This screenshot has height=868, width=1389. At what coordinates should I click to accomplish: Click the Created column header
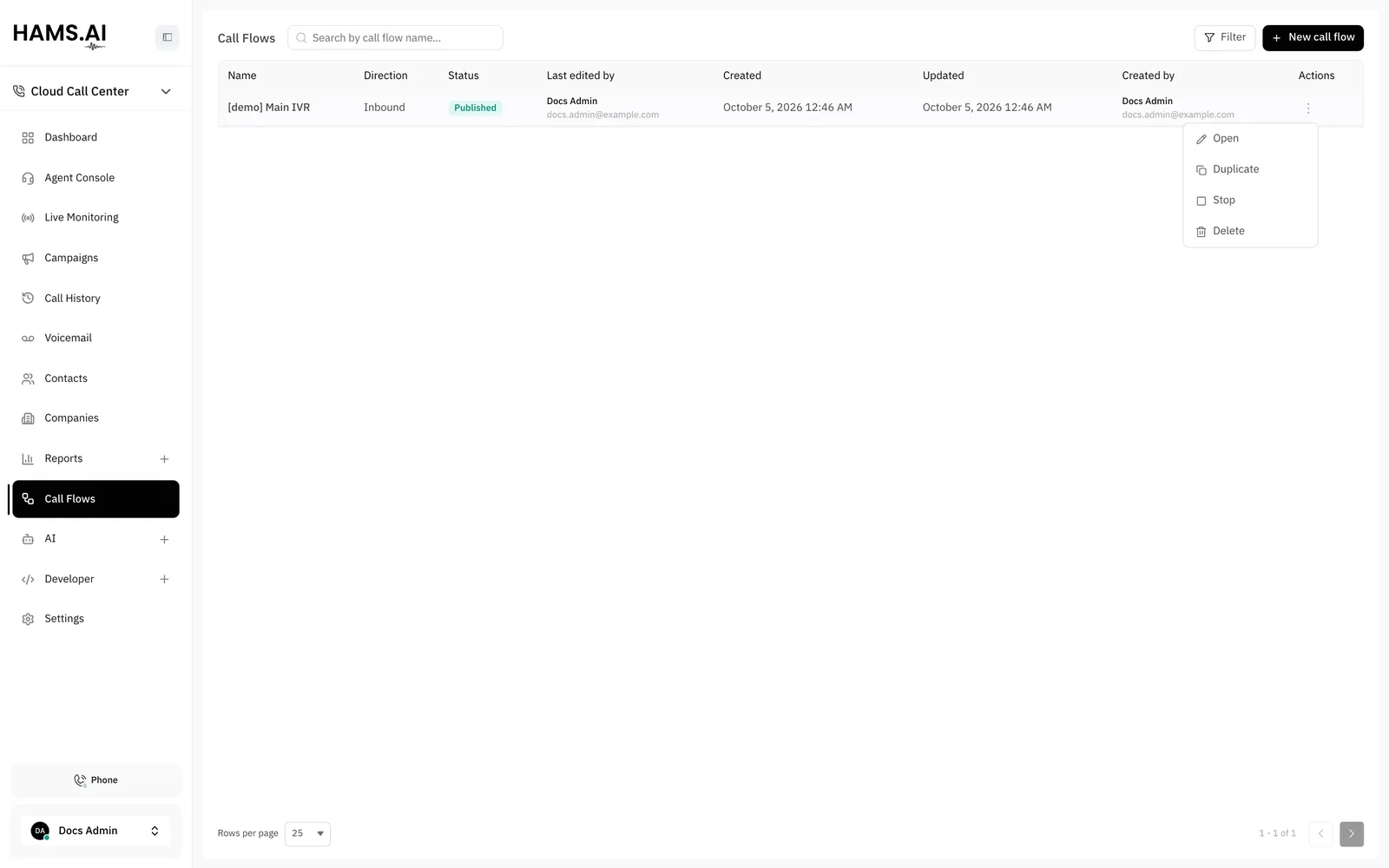pos(742,76)
